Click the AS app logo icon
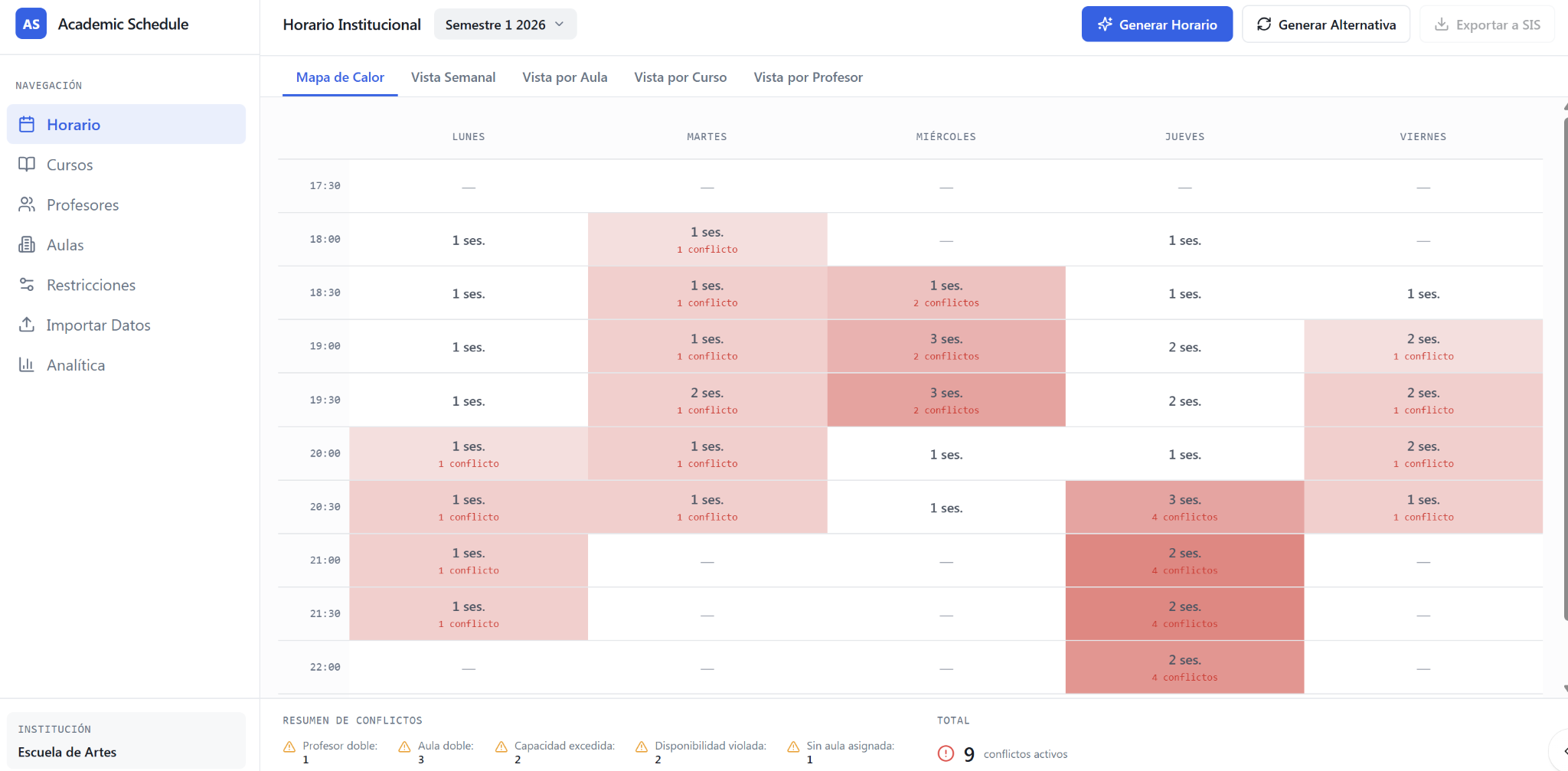Image resolution: width=1568 pixels, height=771 pixels. coord(31,24)
